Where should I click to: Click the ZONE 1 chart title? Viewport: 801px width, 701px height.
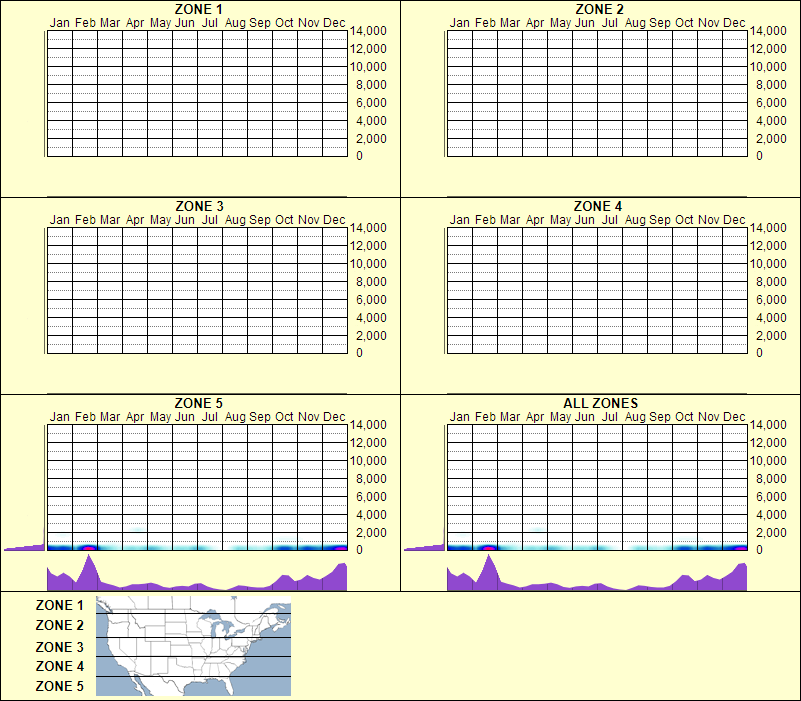(x=199, y=10)
